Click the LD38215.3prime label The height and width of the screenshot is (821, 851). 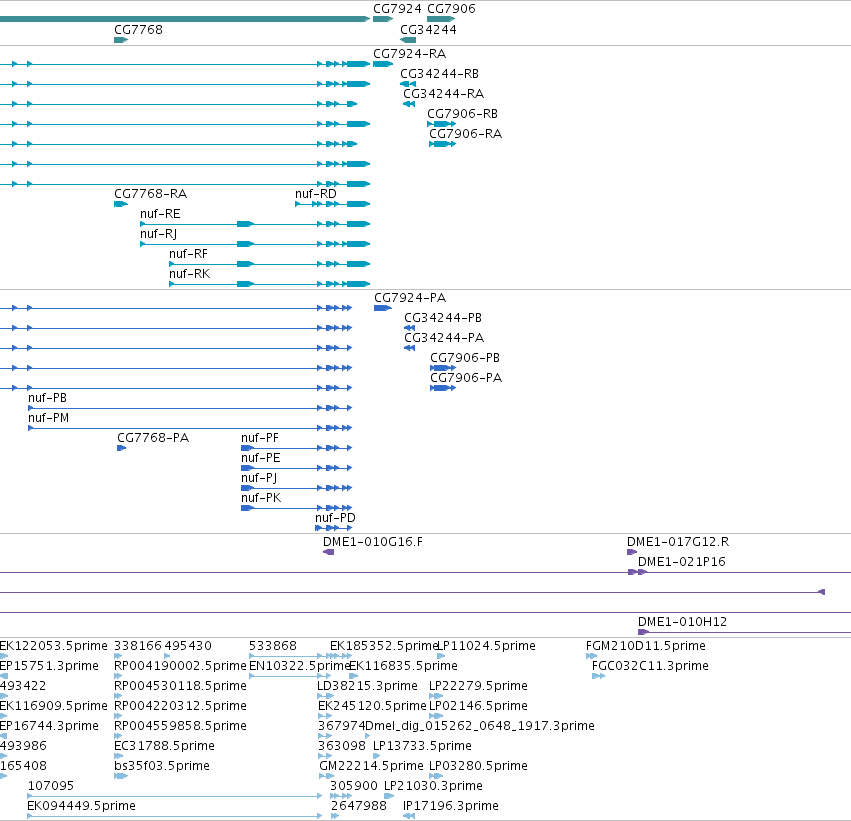coord(367,686)
